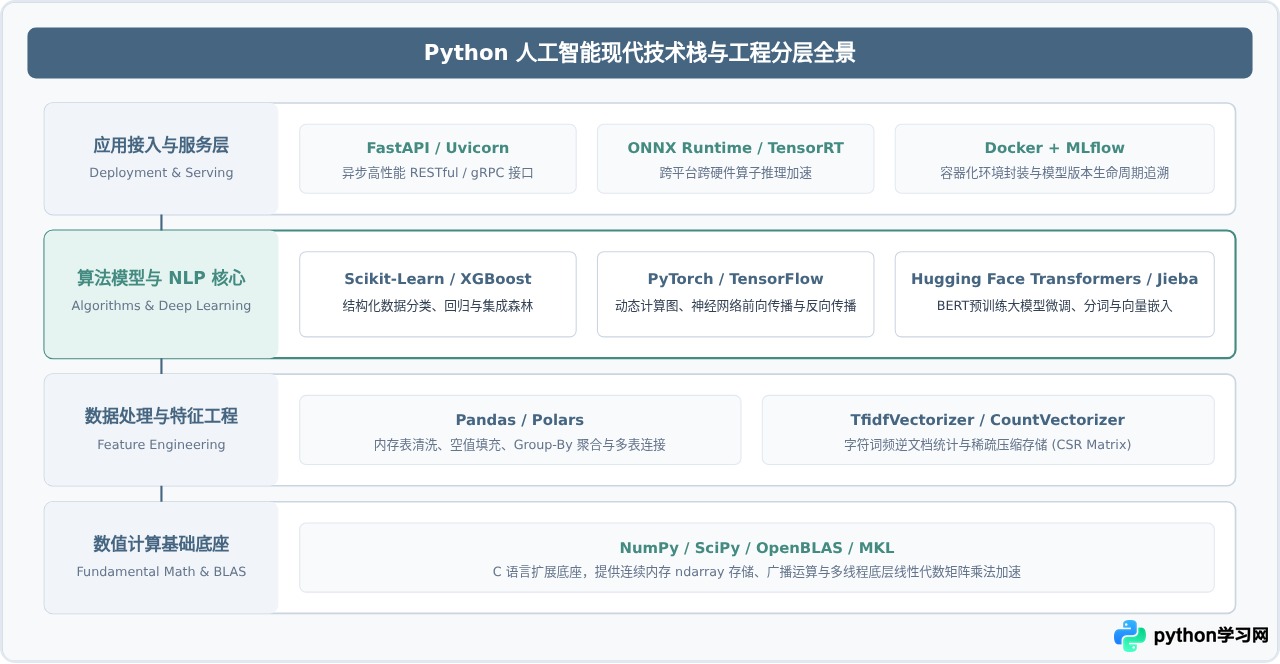This screenshot has height=664, width=1280.
Task: Click 'Deployment & Serving' subtitle
Action: tap(161, 173)
